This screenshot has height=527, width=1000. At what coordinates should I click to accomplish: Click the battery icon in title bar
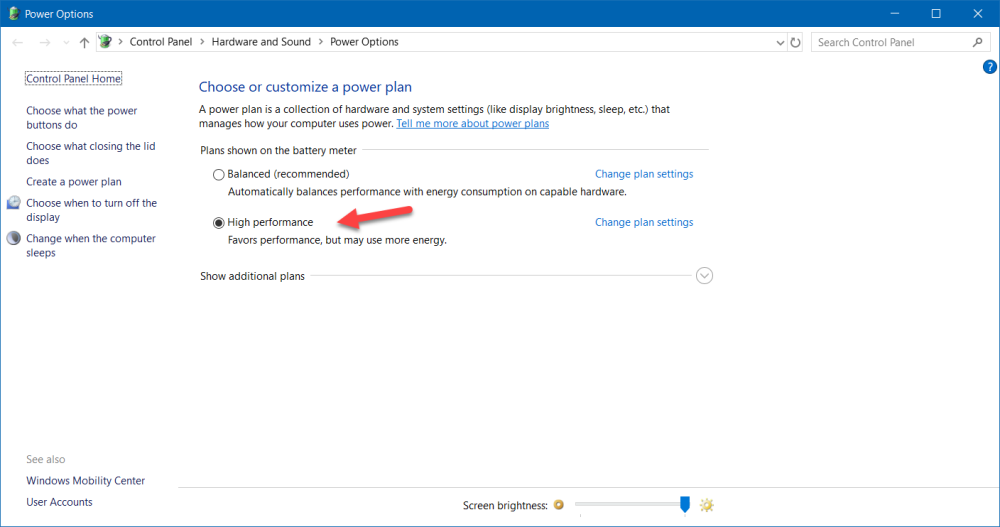pyautogui.click(x=13, y=13)
